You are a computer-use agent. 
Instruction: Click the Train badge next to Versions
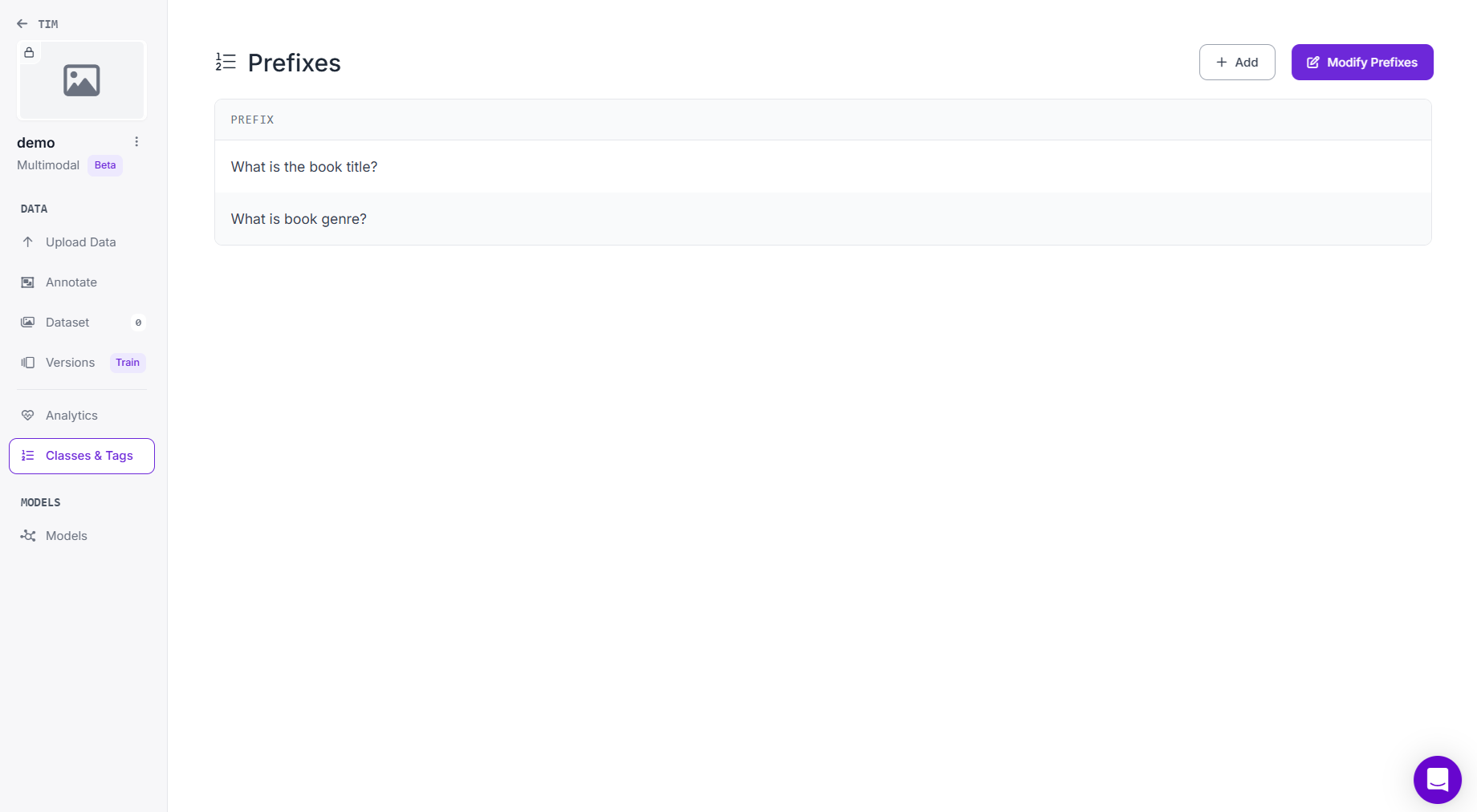tap(128, 363)
